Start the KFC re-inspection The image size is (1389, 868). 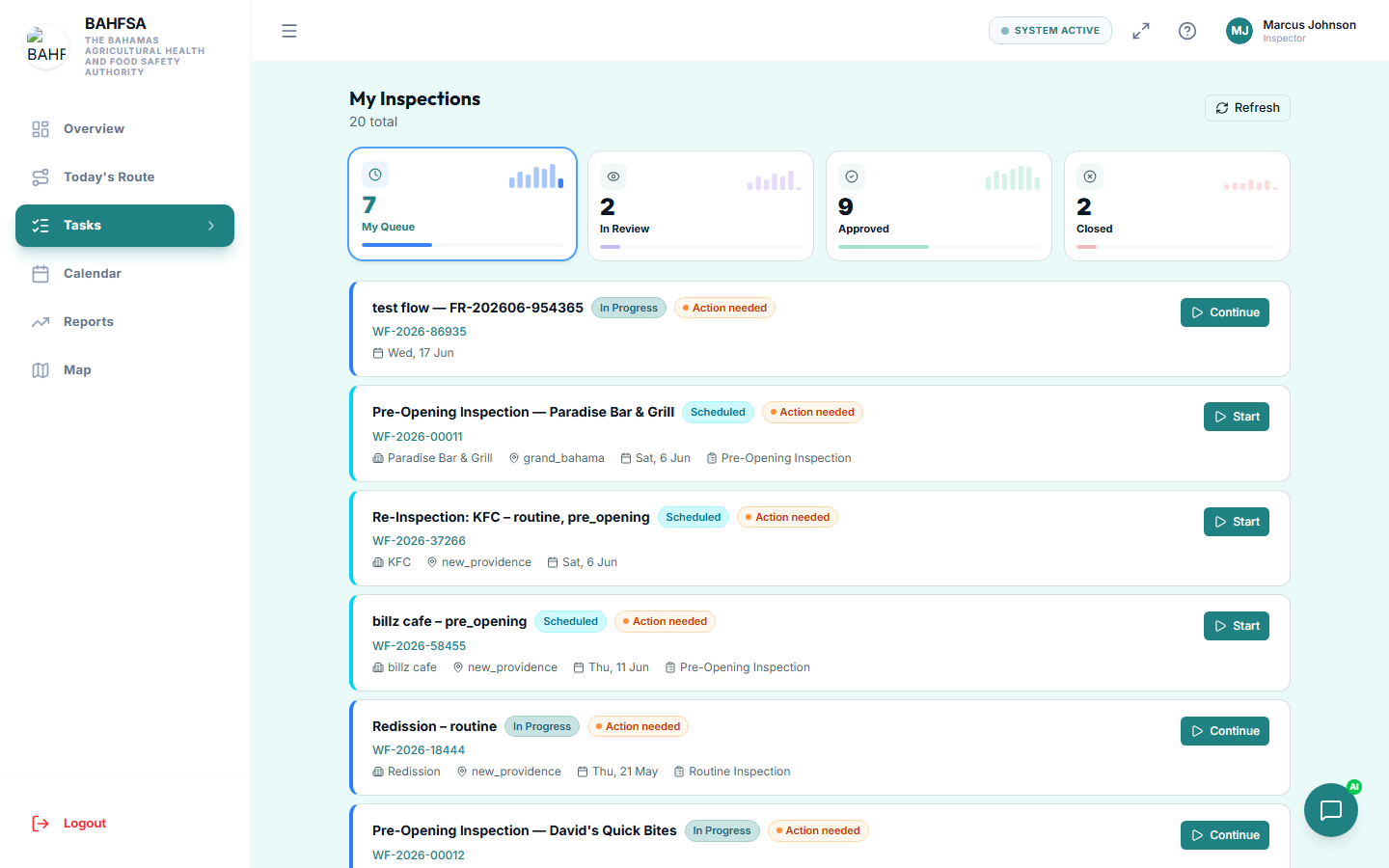[x=1237, y=522]
